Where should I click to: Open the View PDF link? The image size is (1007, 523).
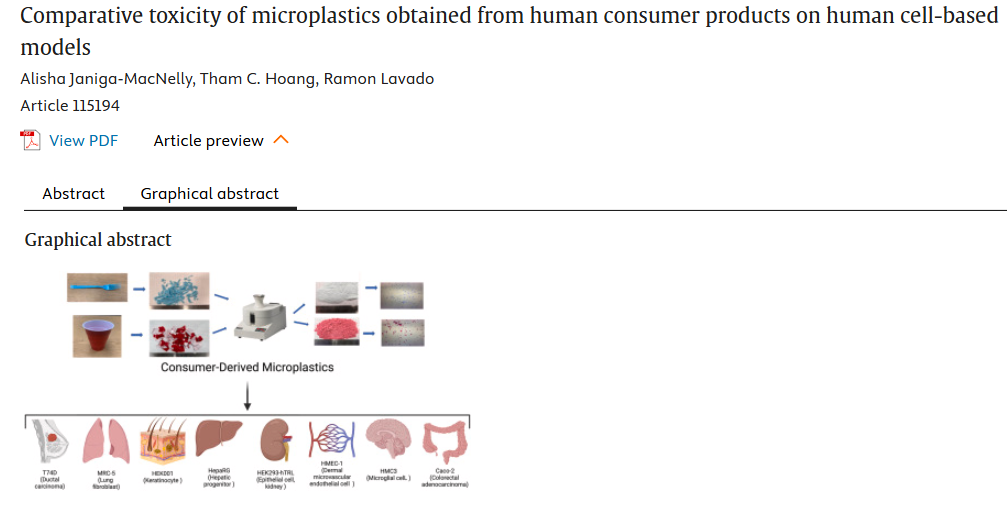83,141
